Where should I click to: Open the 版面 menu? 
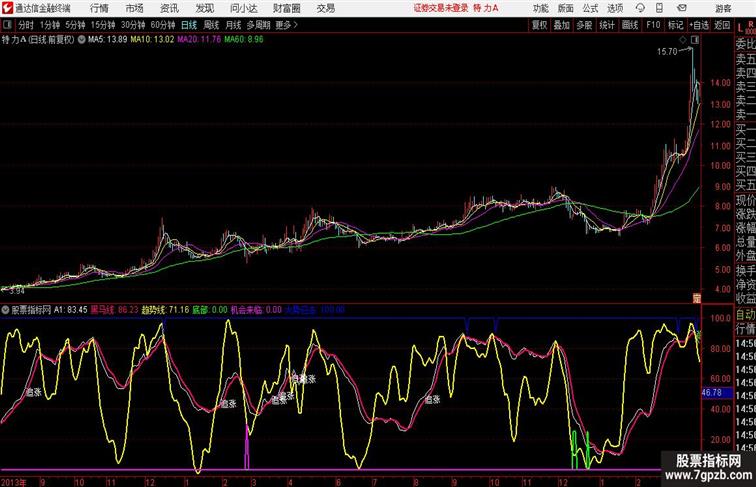[x=566, y=8]
